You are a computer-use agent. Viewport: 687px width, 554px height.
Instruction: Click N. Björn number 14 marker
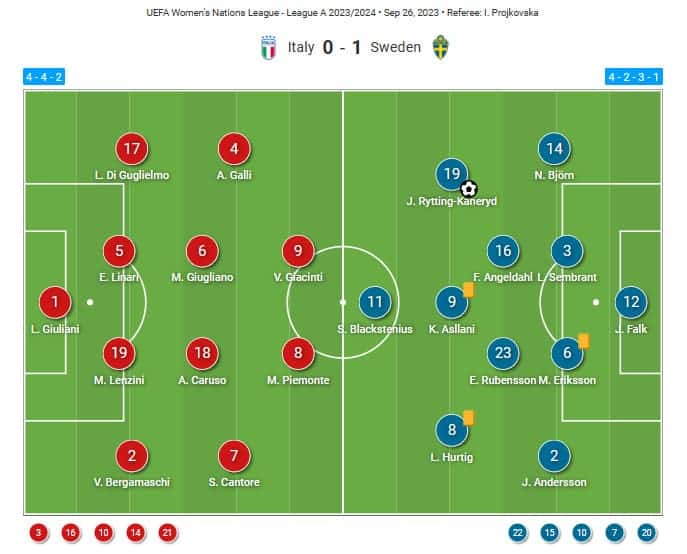pos(554,149)
